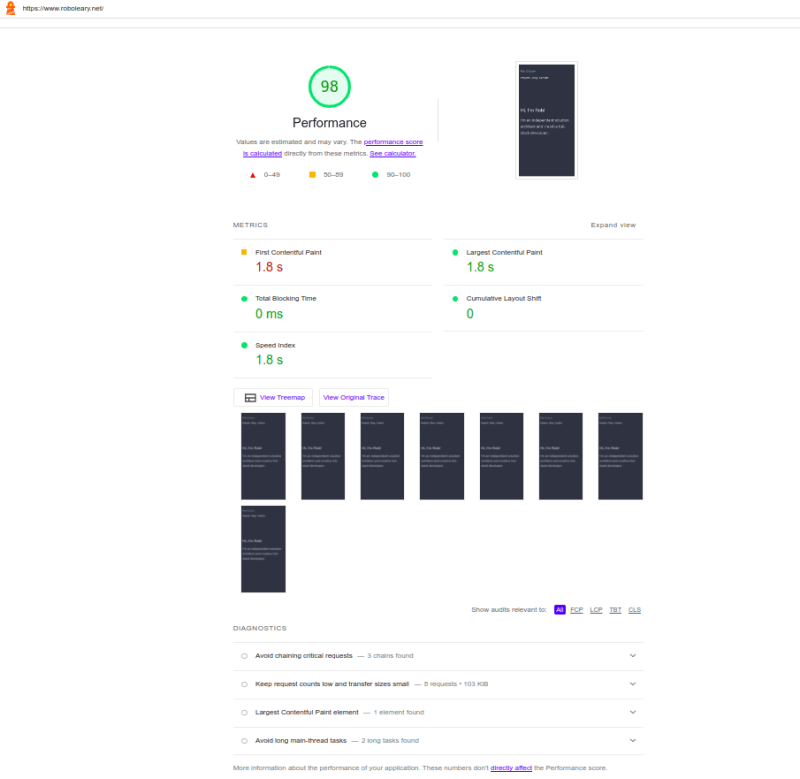Open the final screenshot thumbnail beside the score
The height and width of the screenshot is (779, 800).
[x=546, y=120]
